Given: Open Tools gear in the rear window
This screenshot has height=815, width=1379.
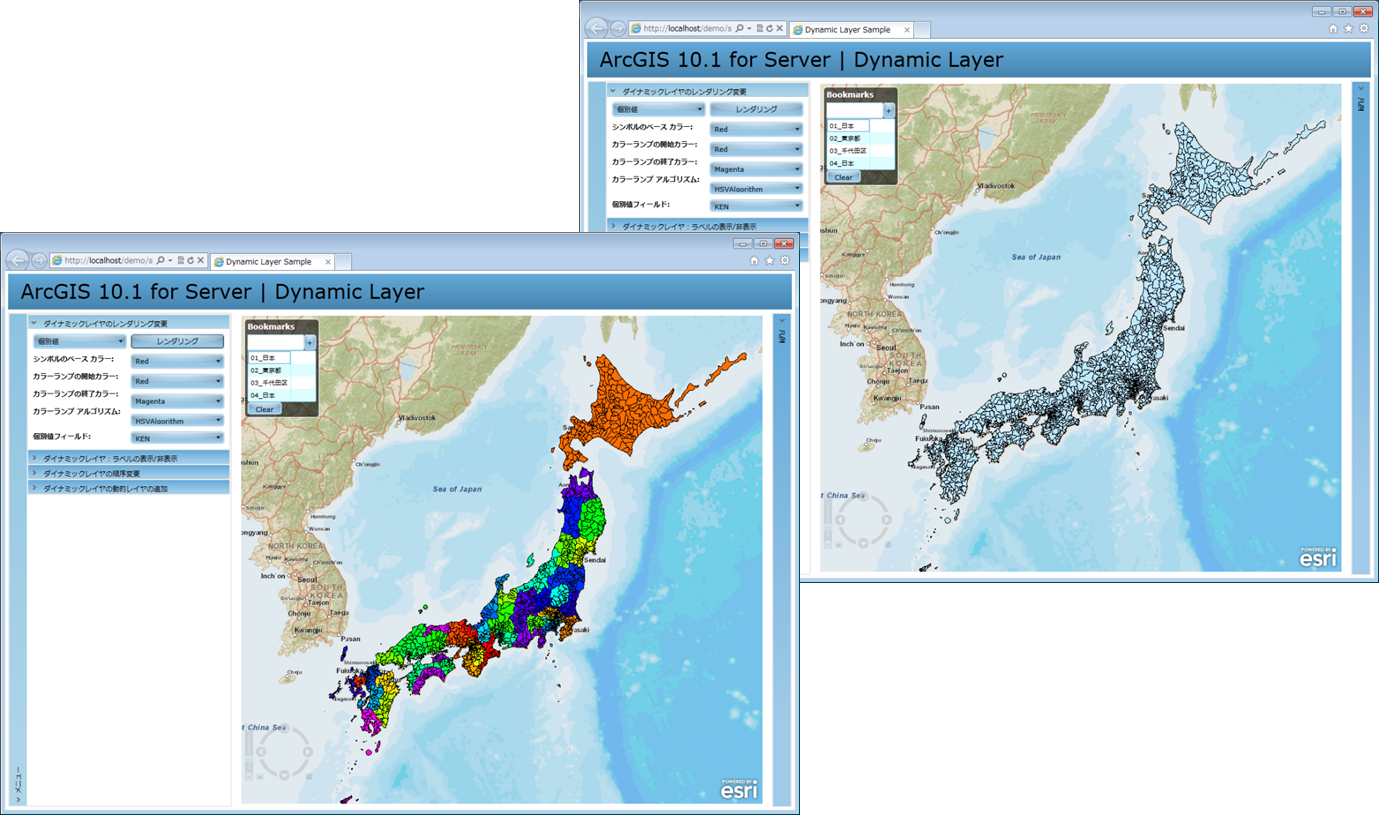Looking at the screenshot, I should (1364, 29).
